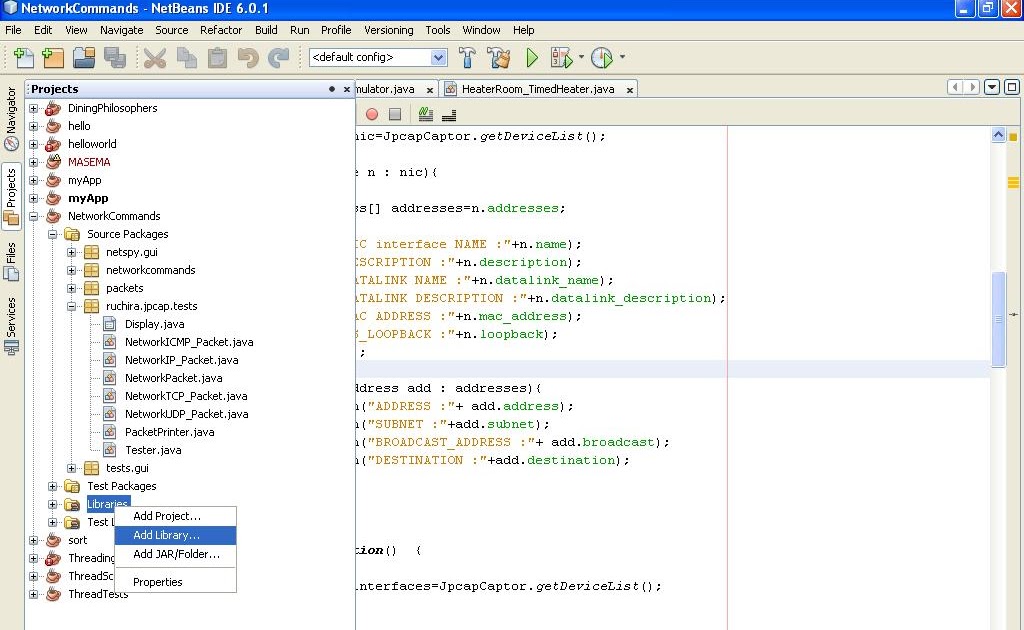Screen dimensions: 1024x630
Task: Click the Clean and Build project icon
Action: (499, 57)
